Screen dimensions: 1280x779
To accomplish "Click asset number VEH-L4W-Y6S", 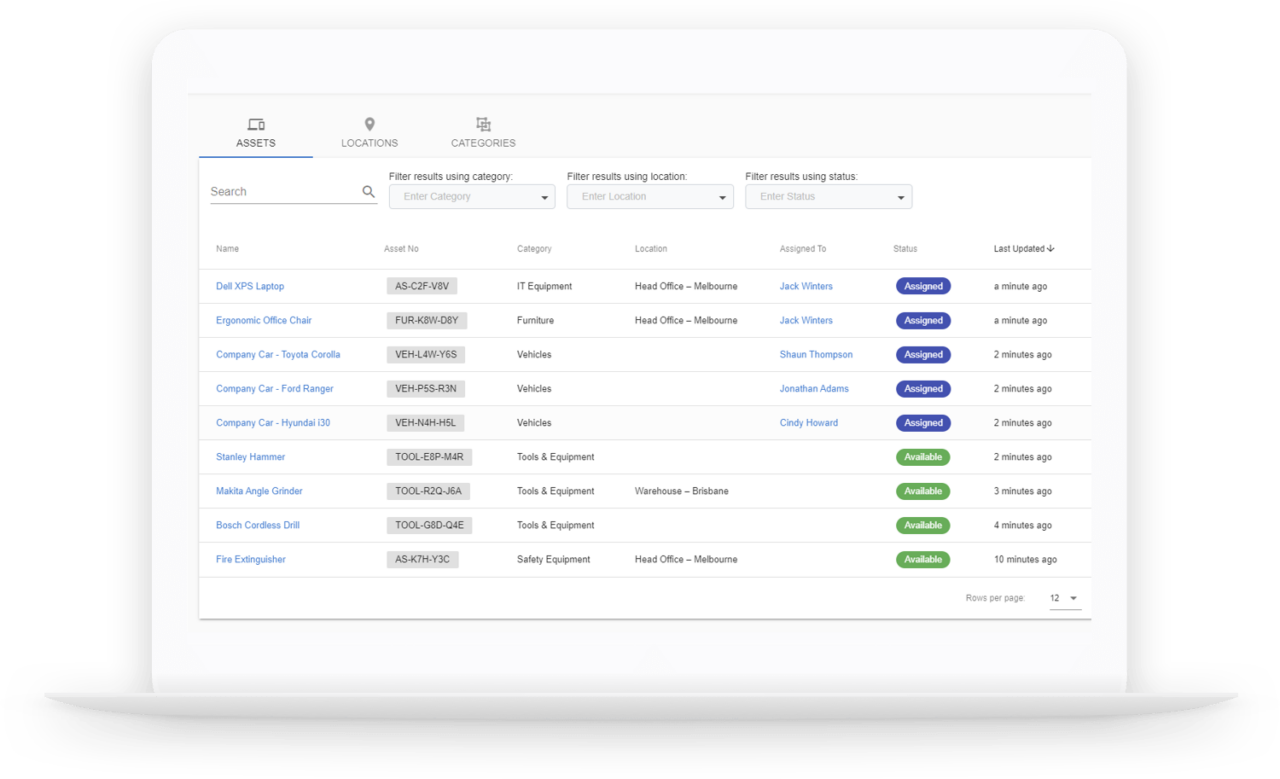I will pos(426,354).
